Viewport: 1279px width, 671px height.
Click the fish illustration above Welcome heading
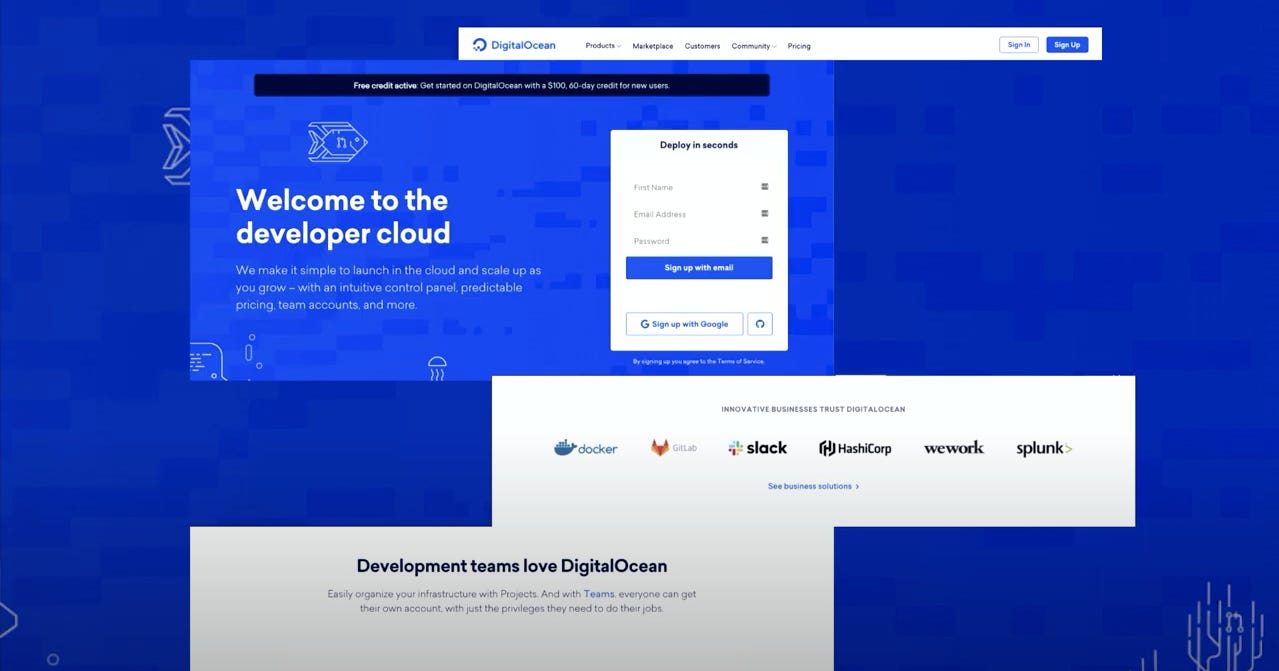[337, 142]
